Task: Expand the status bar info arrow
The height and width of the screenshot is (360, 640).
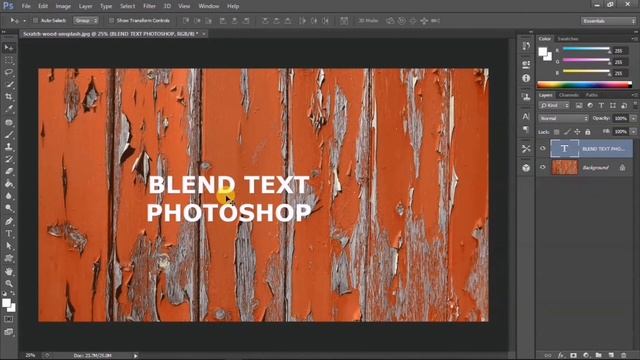Action: click(136, 356)
